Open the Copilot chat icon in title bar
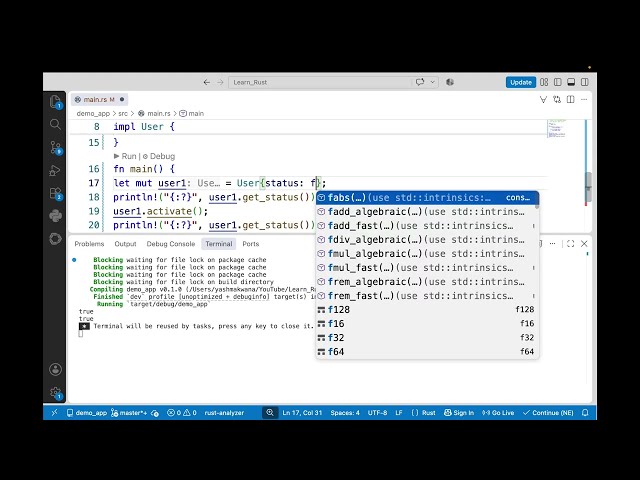640x480 pixels. pyautogui.click(x=420, y=82)
